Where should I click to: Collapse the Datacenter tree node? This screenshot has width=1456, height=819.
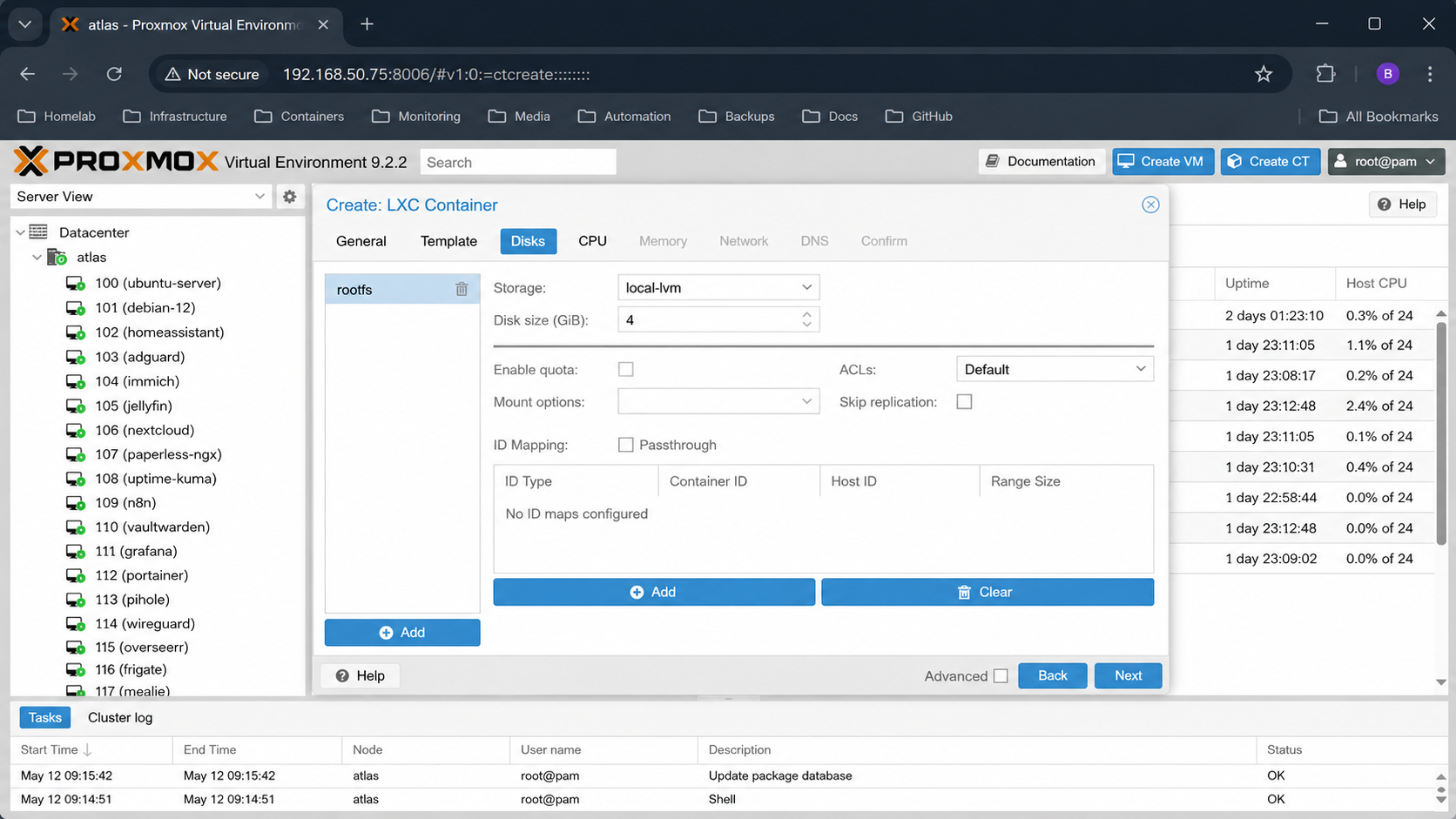20,232
